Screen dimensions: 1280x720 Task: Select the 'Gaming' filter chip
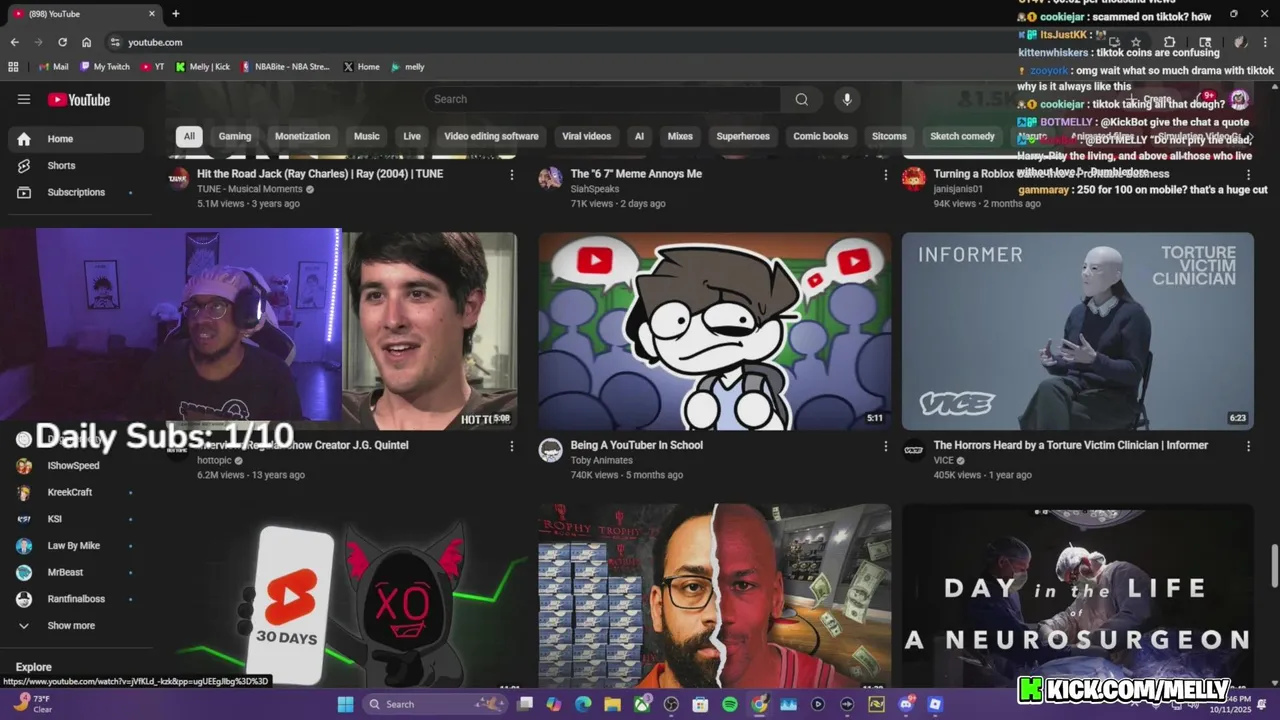click(x=235, y=137)
